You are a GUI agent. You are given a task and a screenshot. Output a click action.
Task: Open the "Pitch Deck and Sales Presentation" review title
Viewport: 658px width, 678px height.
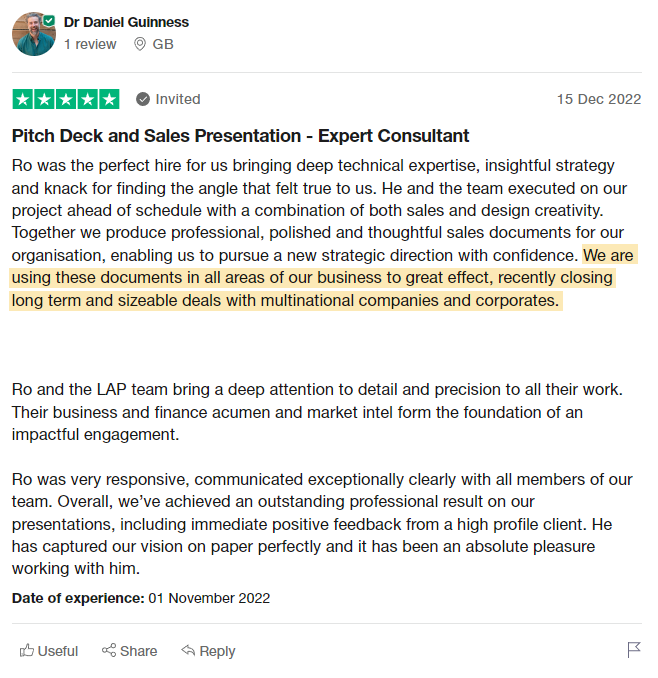click(x=240, y=136)
